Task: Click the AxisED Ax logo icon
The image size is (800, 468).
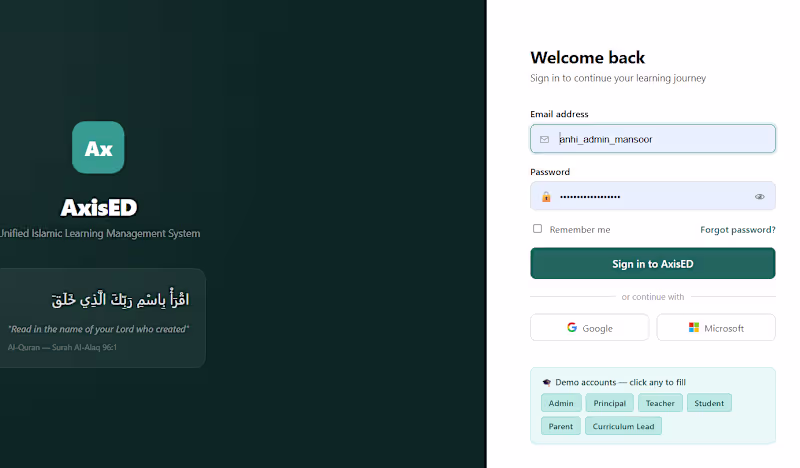Action: [98, 147]
